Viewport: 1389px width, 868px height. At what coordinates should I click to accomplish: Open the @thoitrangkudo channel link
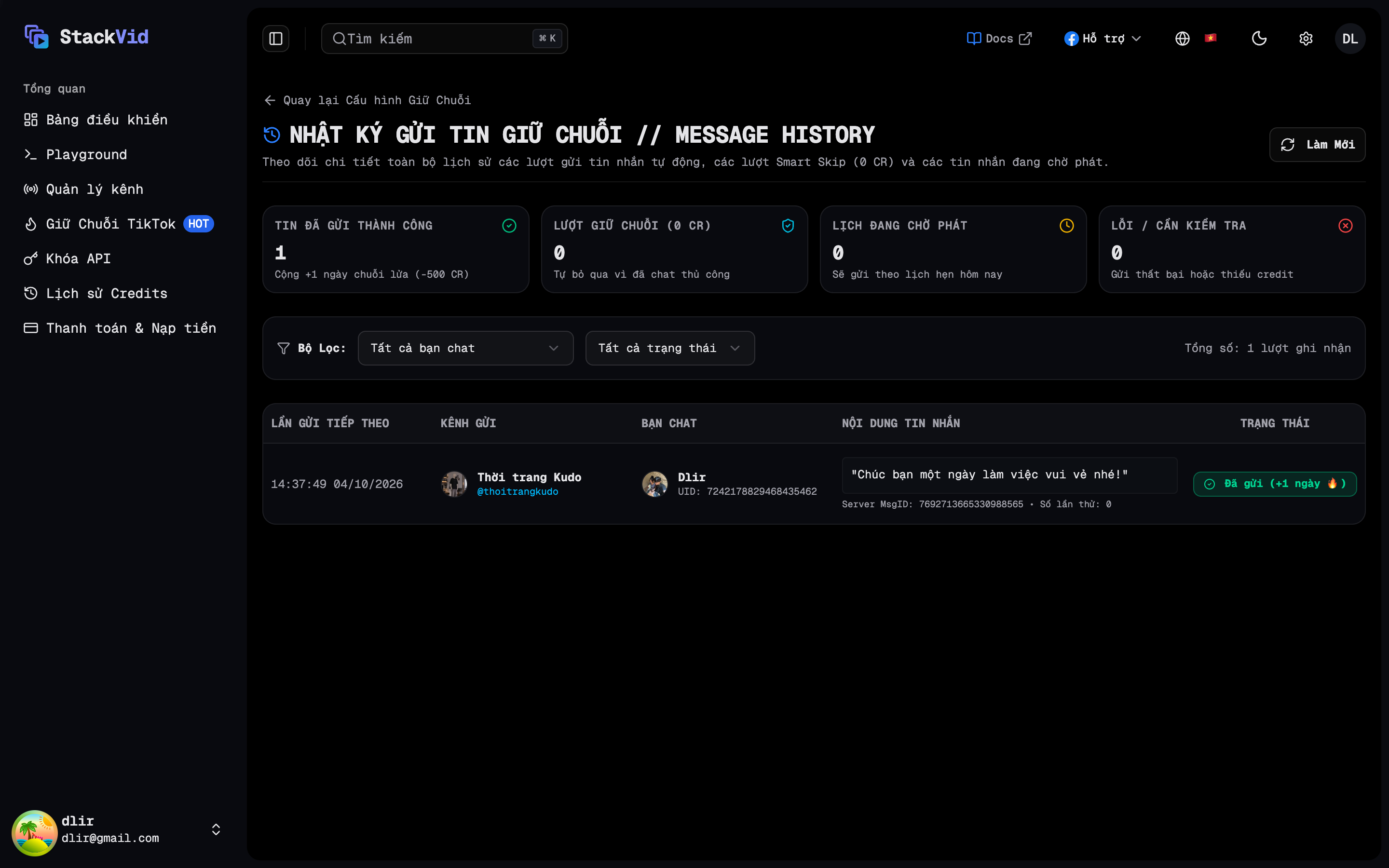pyautogui.click(x=517, y=491)
